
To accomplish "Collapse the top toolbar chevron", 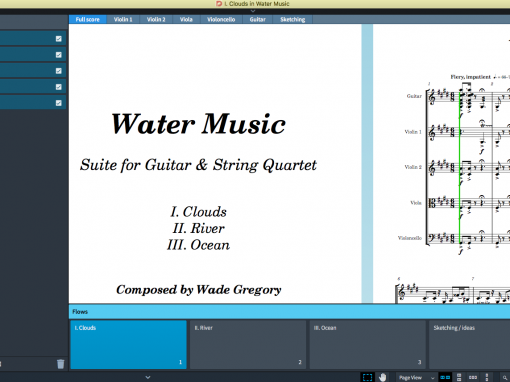I will 253,11.
